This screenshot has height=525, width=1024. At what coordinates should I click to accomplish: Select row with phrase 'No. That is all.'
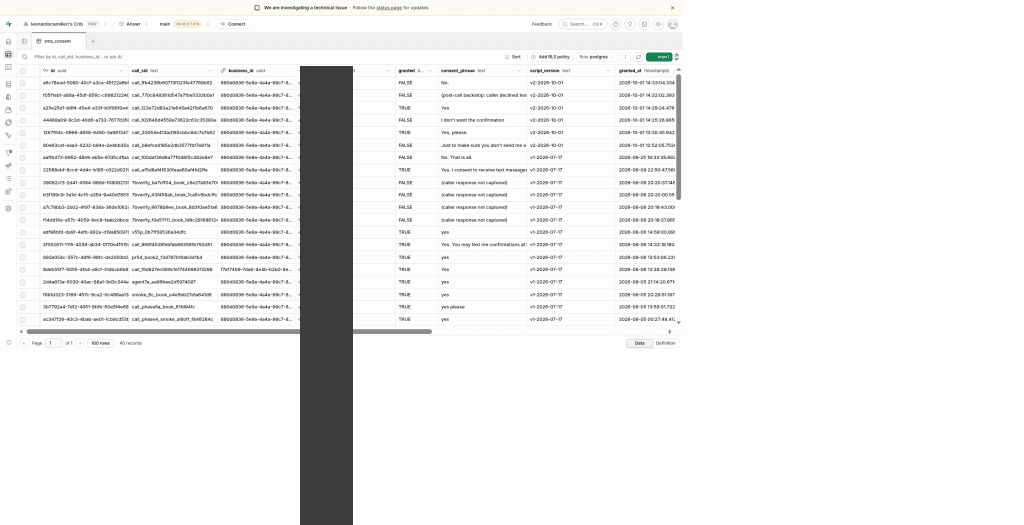pos(23,157)
